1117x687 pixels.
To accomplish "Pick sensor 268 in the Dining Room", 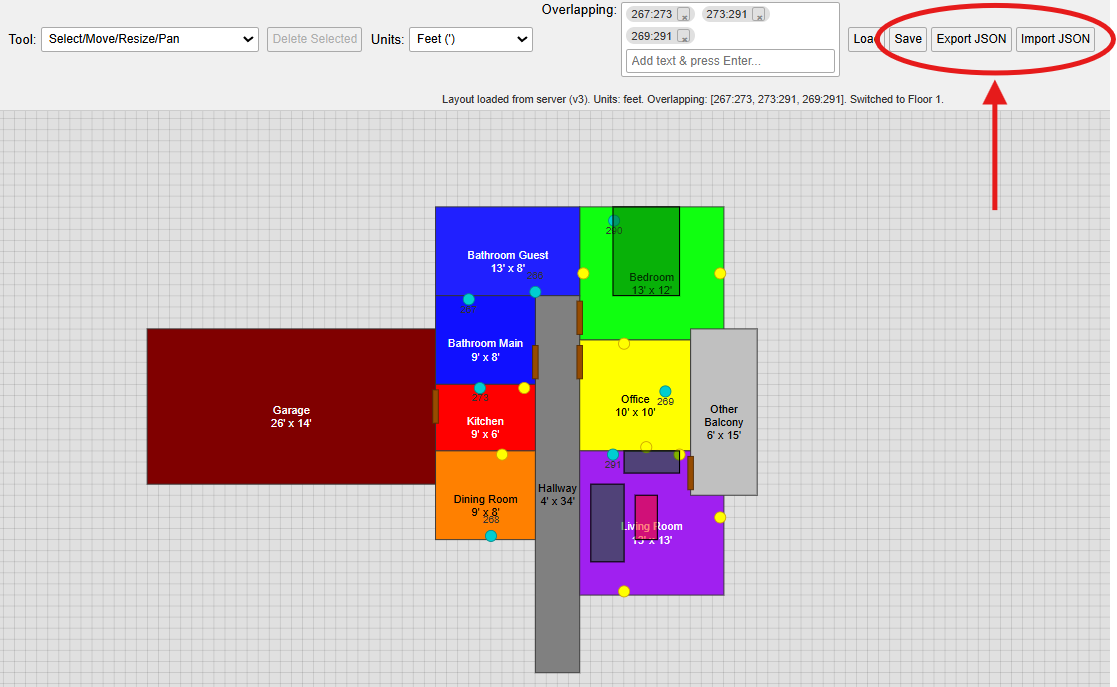I will tap(491, 536).
